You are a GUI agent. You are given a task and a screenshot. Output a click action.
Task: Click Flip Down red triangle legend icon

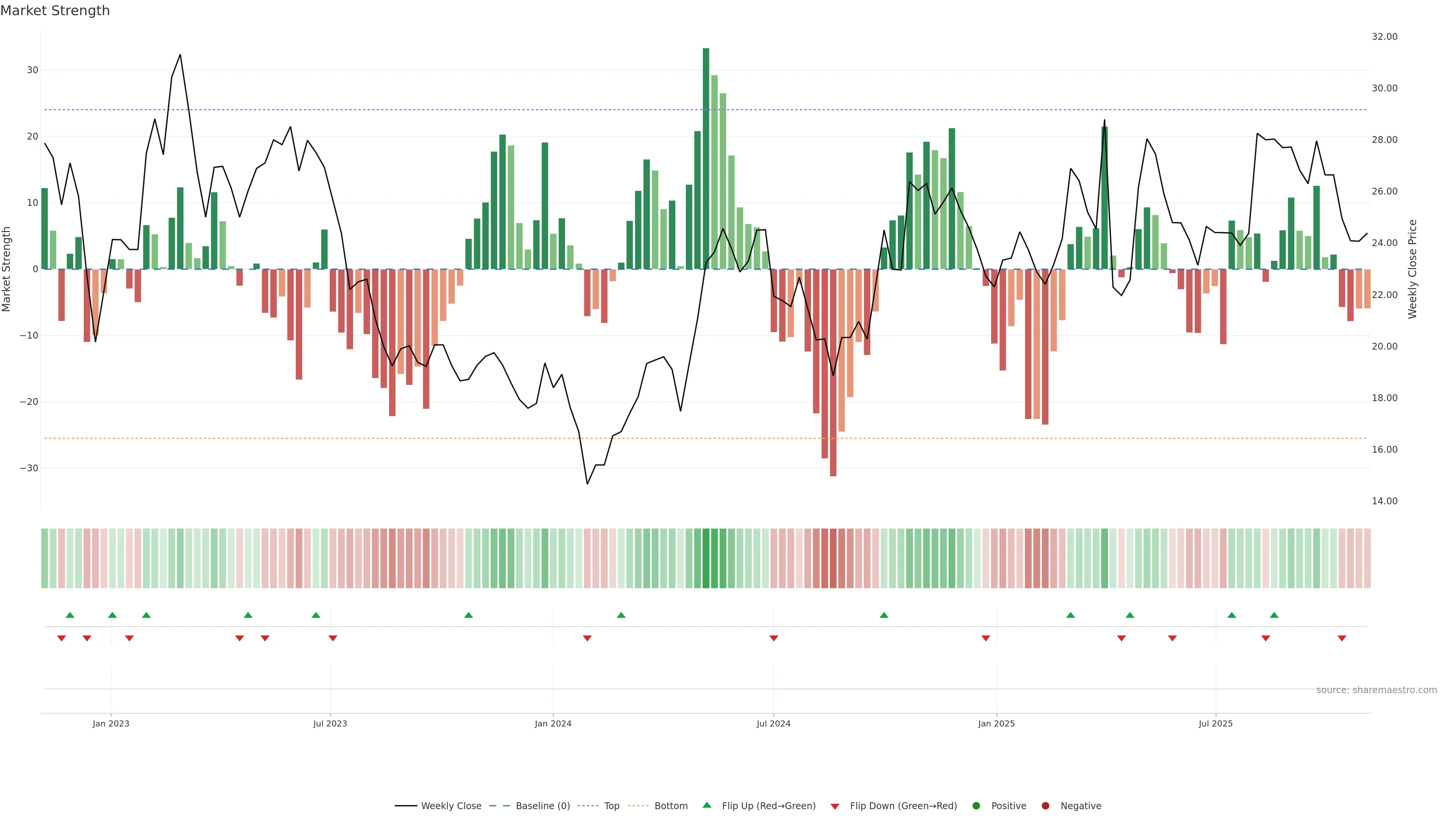(835, 806)
